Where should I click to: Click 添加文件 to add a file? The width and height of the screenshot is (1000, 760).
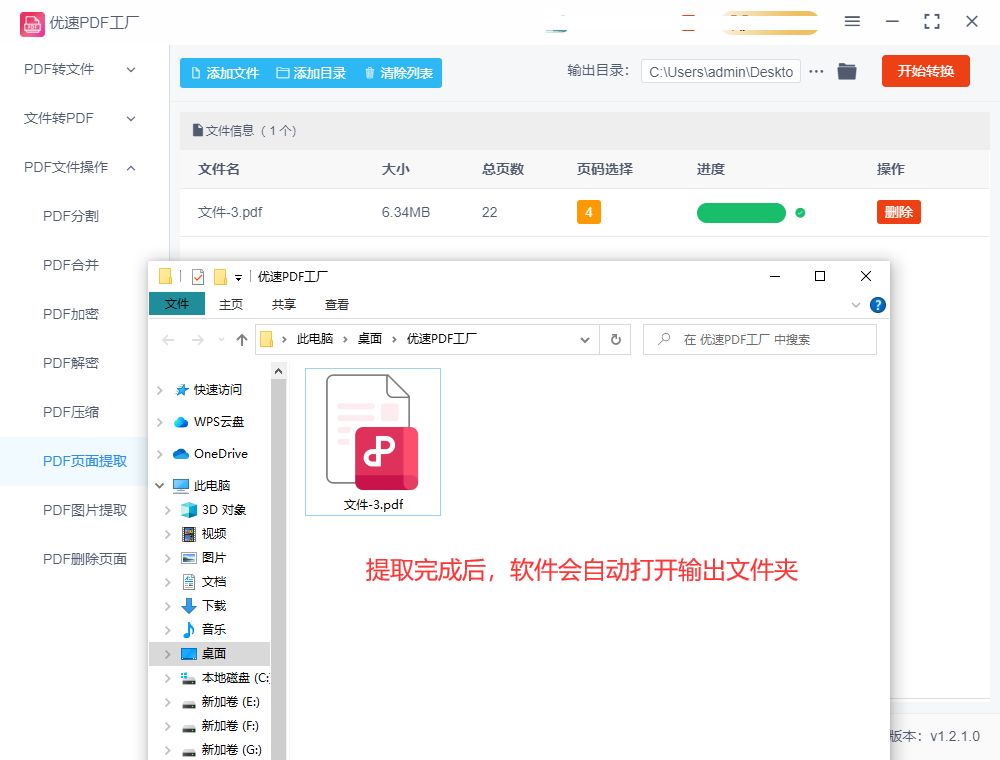[x=225, y=73]
